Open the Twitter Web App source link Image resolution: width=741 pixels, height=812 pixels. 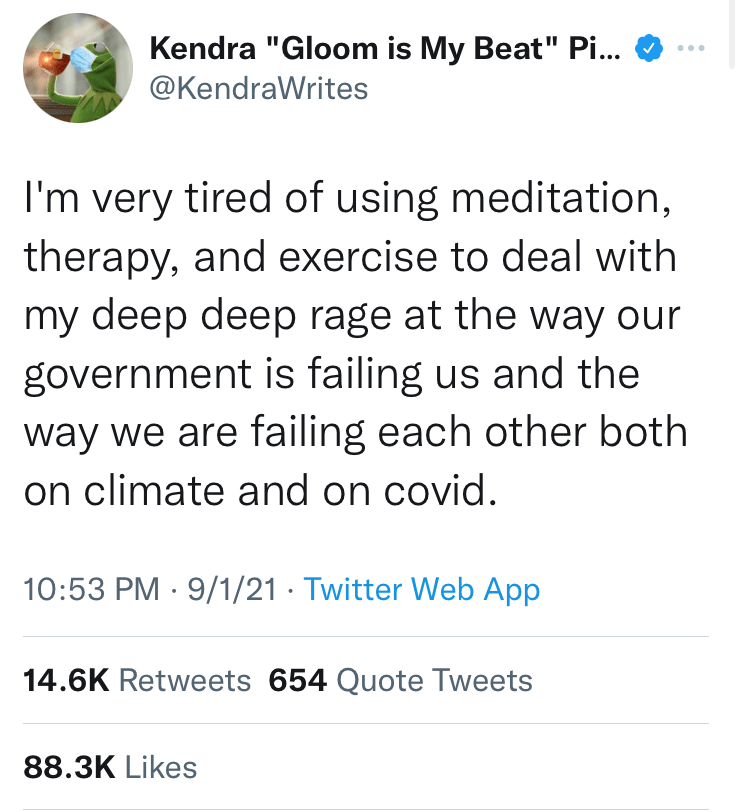pos(421,588)
